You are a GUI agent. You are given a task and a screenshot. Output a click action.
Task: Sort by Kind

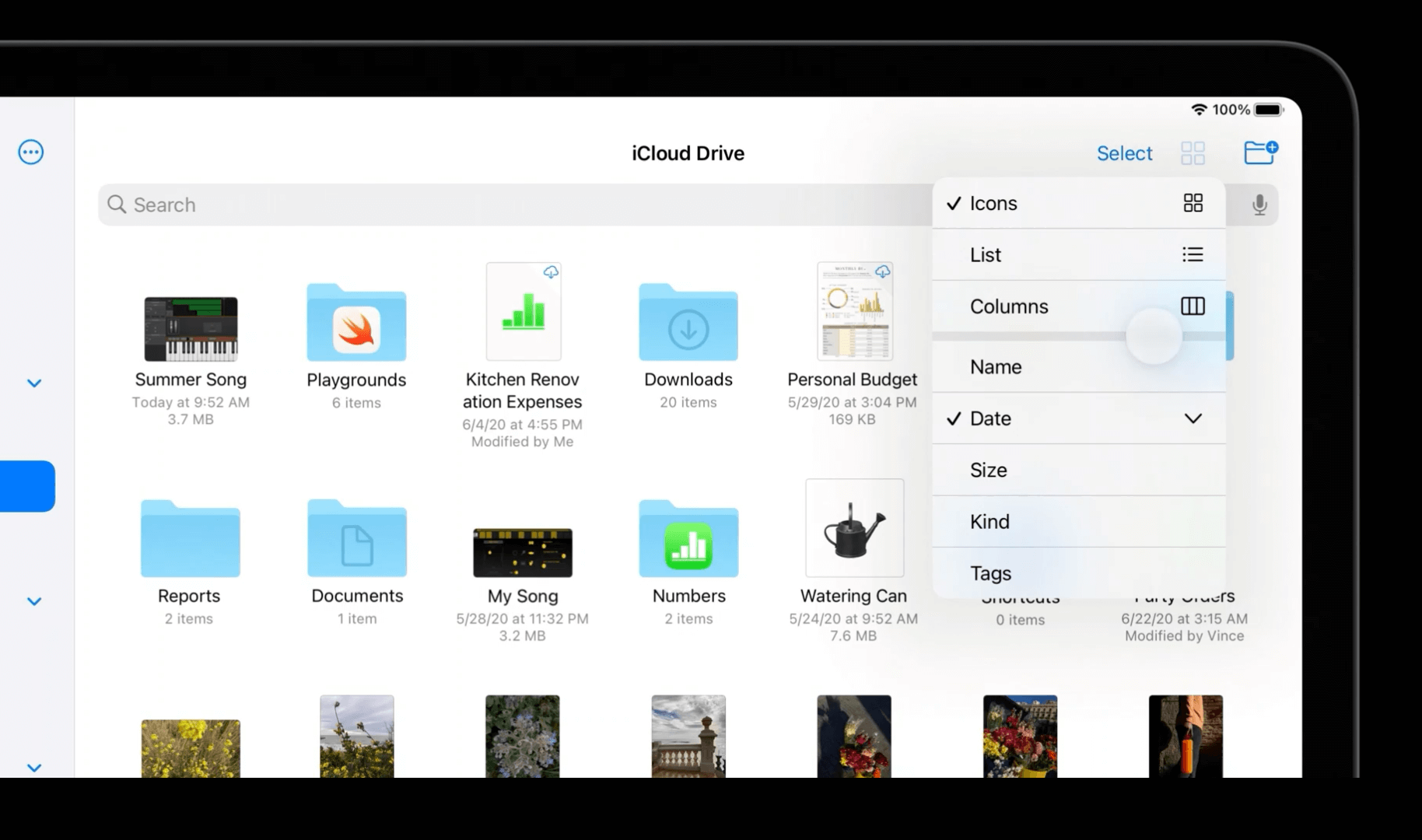coord(1078,521)
